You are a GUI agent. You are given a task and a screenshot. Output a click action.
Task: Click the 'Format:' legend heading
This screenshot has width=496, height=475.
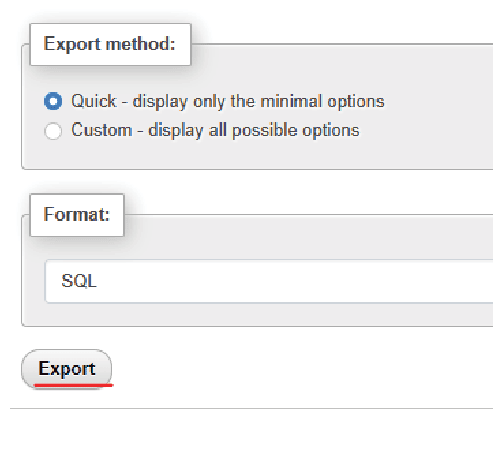(77, 215)
